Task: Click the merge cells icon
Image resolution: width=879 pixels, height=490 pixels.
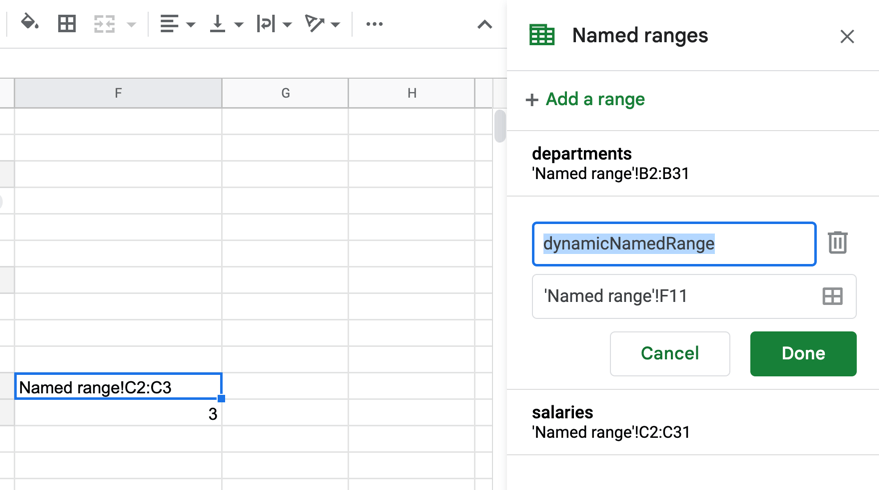Action: point(104,24)
